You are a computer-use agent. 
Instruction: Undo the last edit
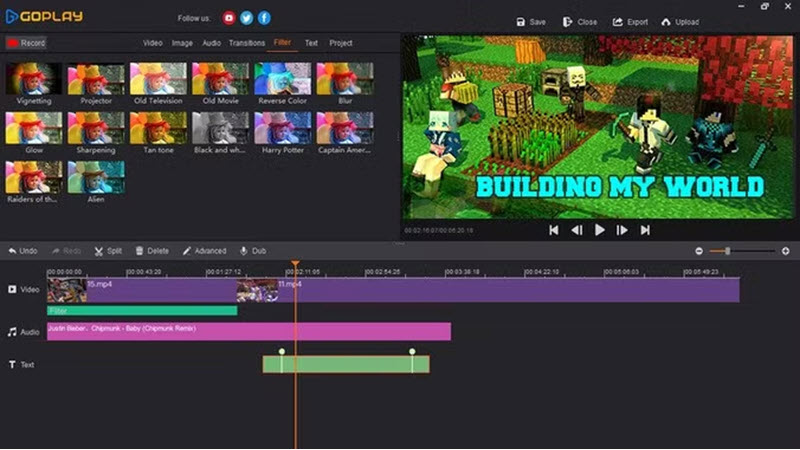point(23,251)
